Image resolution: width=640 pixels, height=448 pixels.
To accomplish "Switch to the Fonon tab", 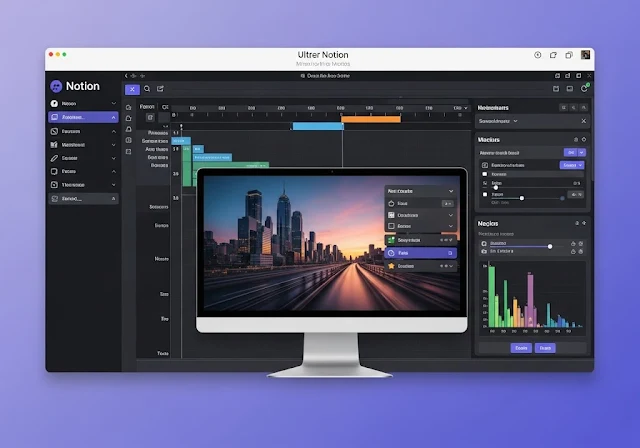I will pyautogui.click(x=147, y=107).
